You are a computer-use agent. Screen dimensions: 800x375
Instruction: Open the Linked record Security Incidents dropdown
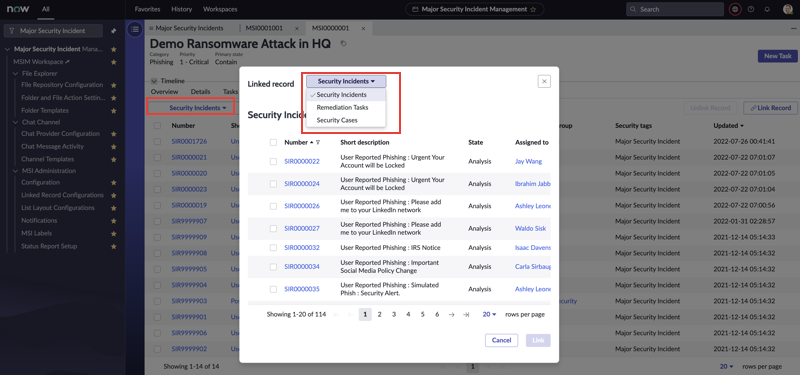pyautogui.click(x=346, y=81)
